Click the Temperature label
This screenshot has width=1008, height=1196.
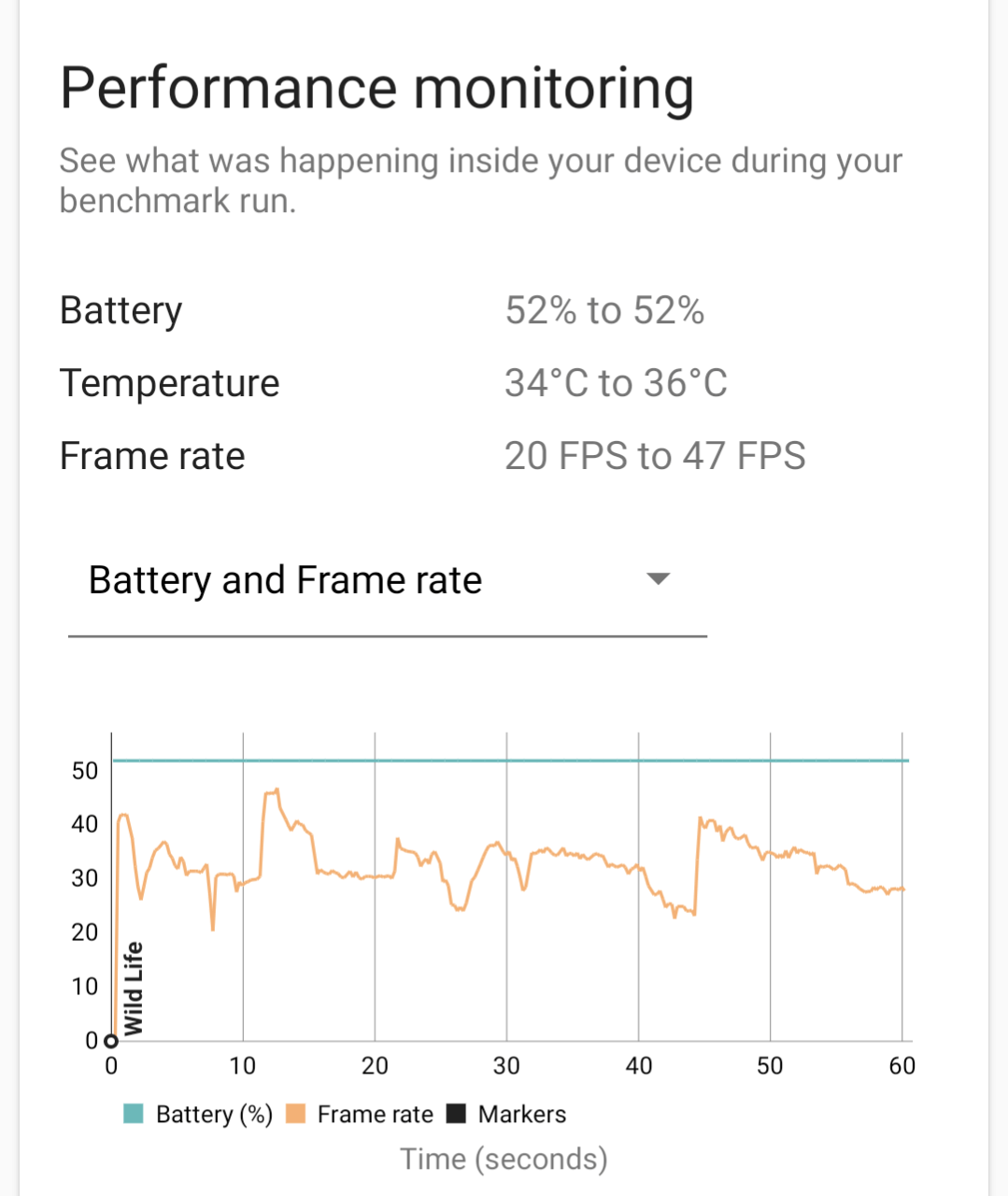point(169,382)
